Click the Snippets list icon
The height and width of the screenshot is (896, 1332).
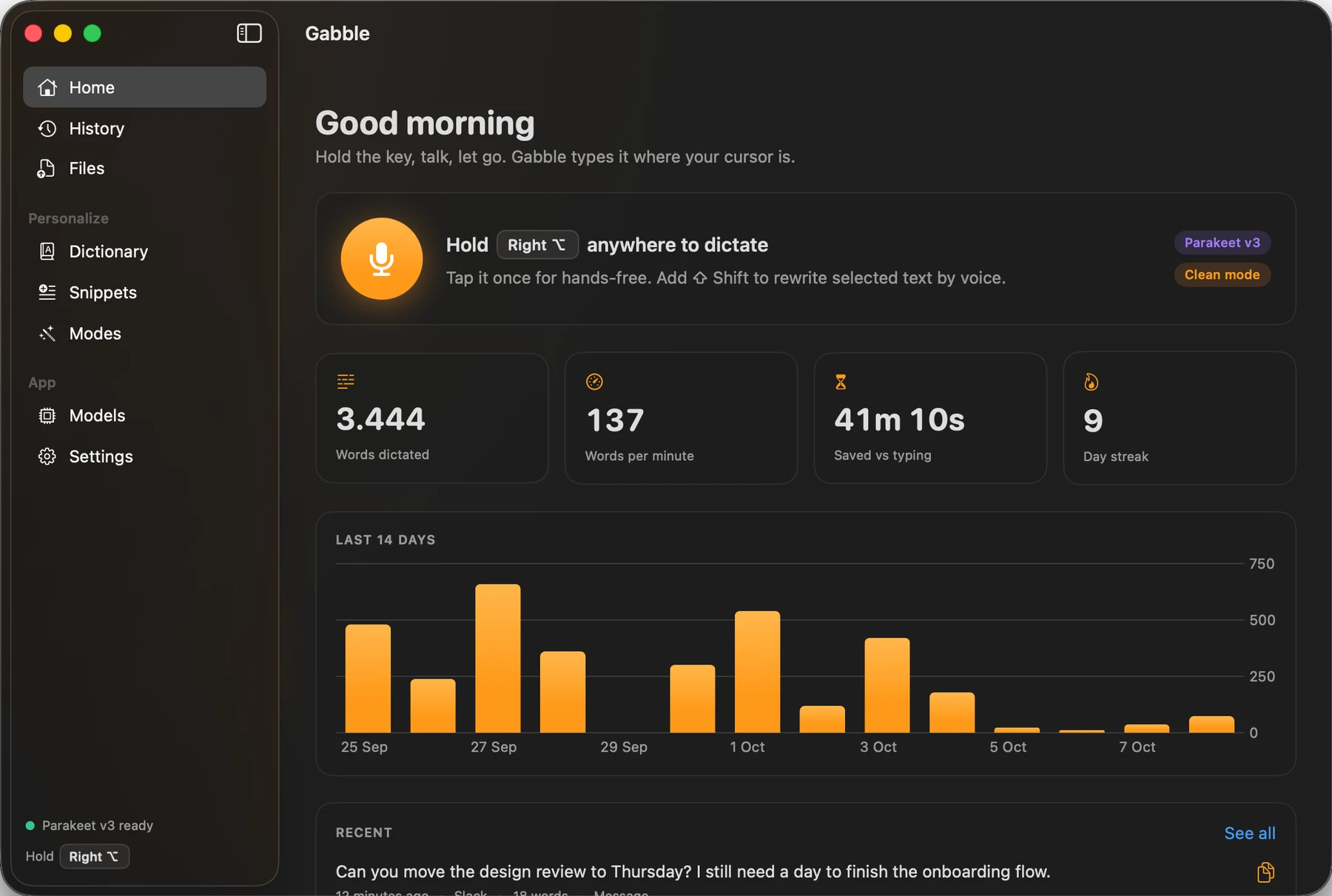(47, 292)
